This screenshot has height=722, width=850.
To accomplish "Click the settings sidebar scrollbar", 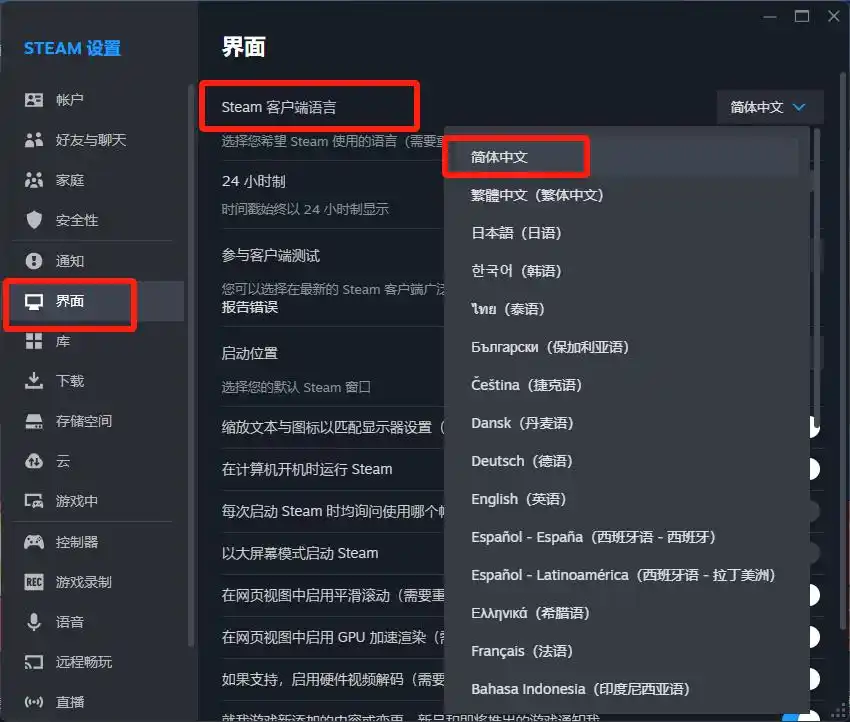I will pos(190,365).
